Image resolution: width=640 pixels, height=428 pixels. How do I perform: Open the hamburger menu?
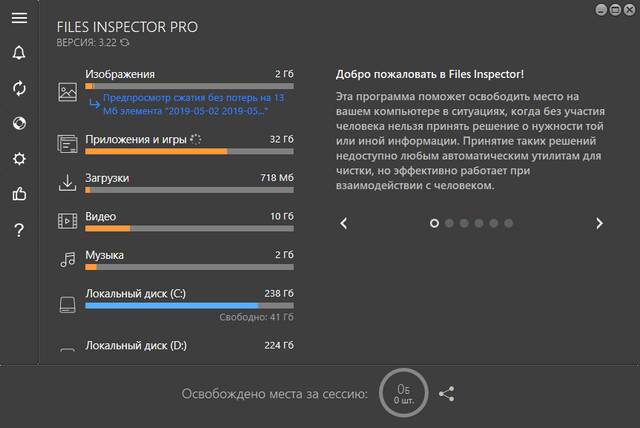coord(19,18)
